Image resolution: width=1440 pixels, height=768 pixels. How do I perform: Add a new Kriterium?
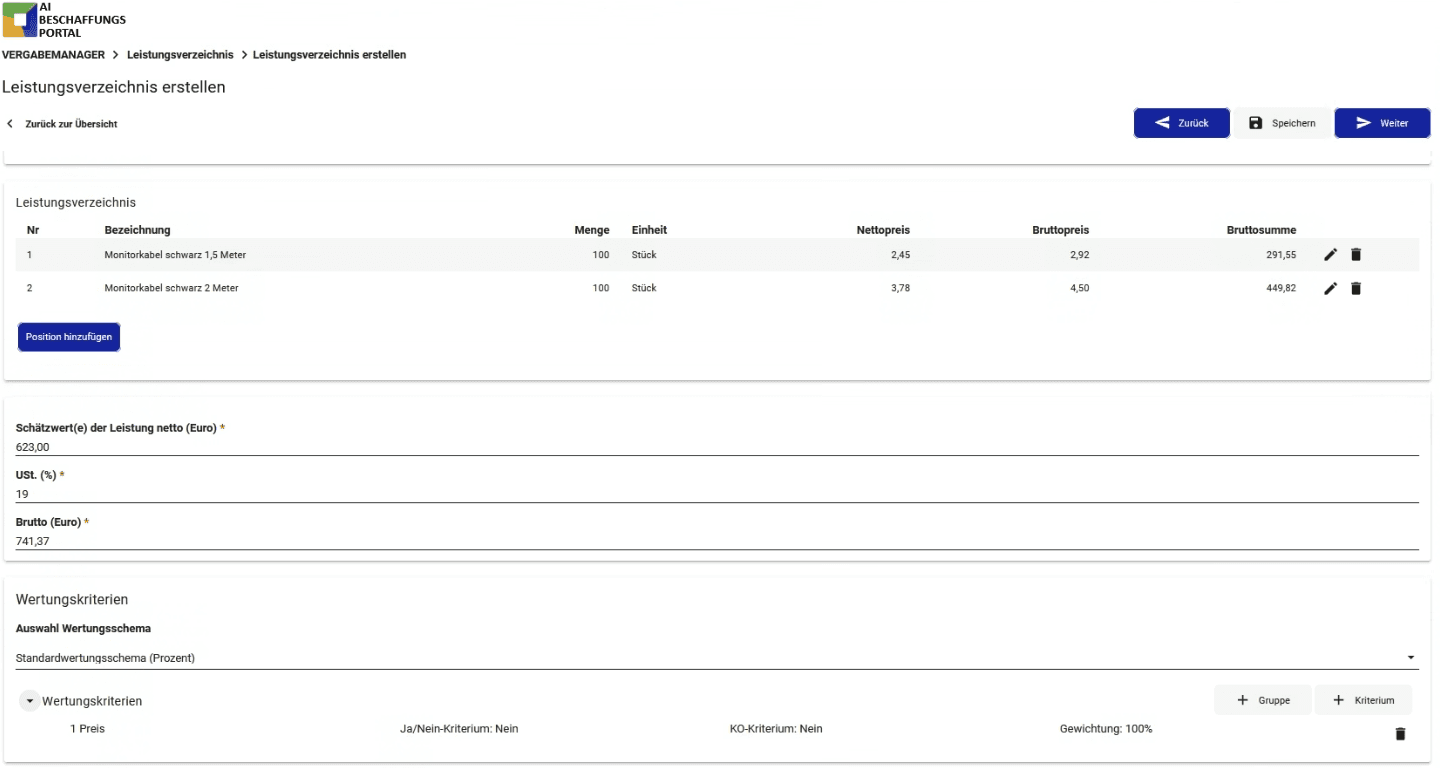click(x=1363, y=700)
